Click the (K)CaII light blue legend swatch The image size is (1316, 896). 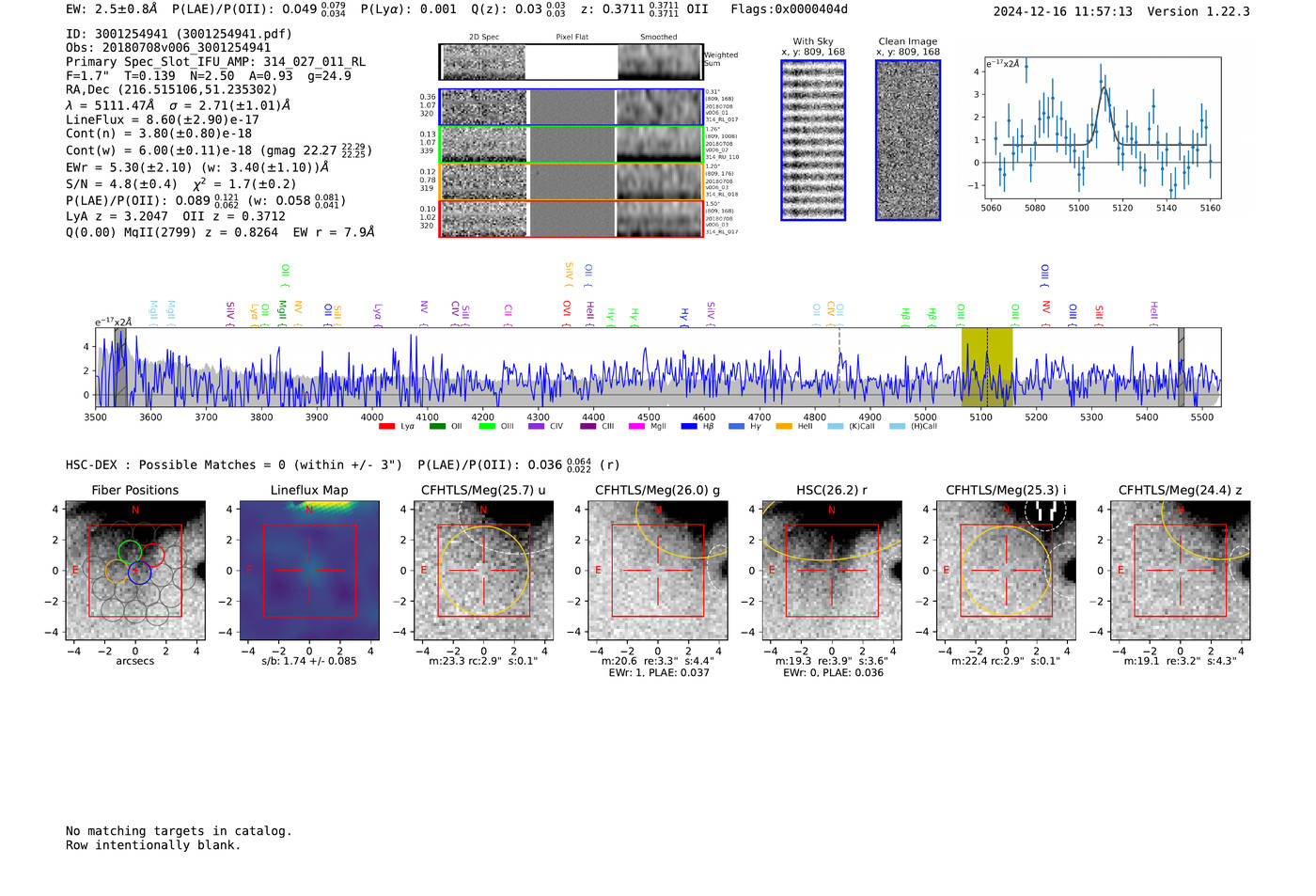coord(835,426)
